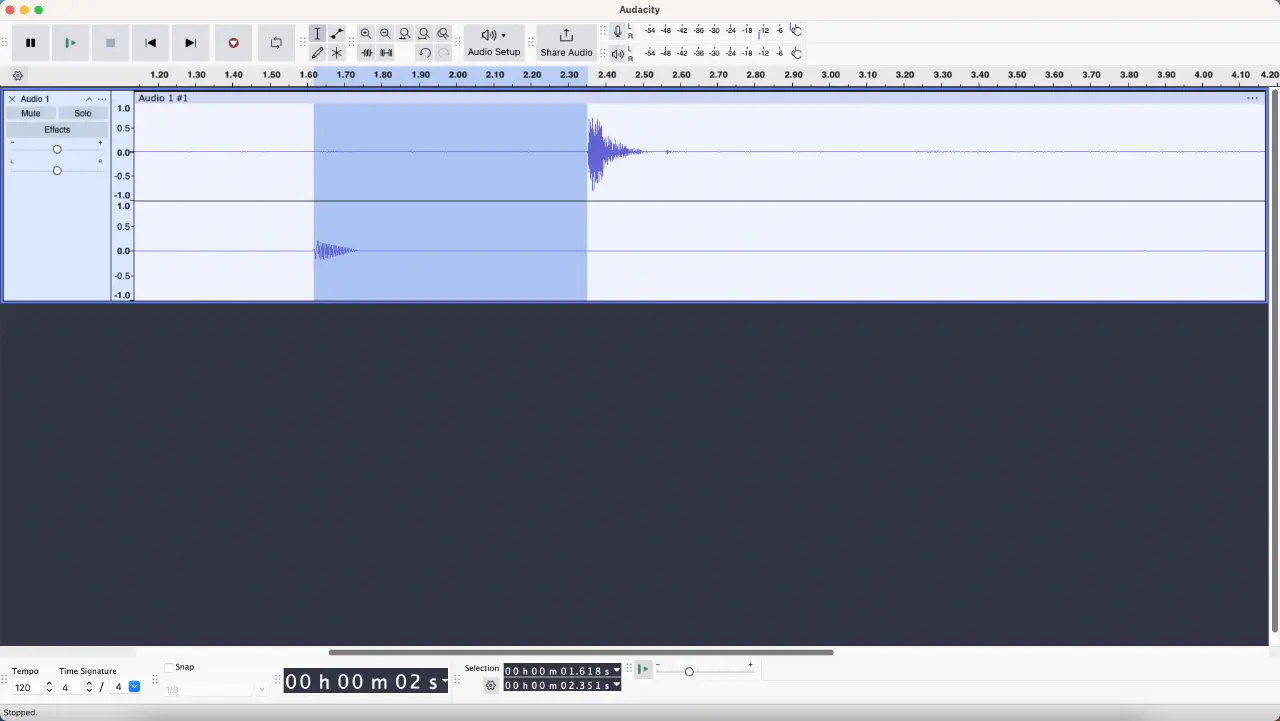Click the Zoom In magnifier icon
Image resolution: width=1280 pixels, height=721 pixels.
[x=366, y=34]
